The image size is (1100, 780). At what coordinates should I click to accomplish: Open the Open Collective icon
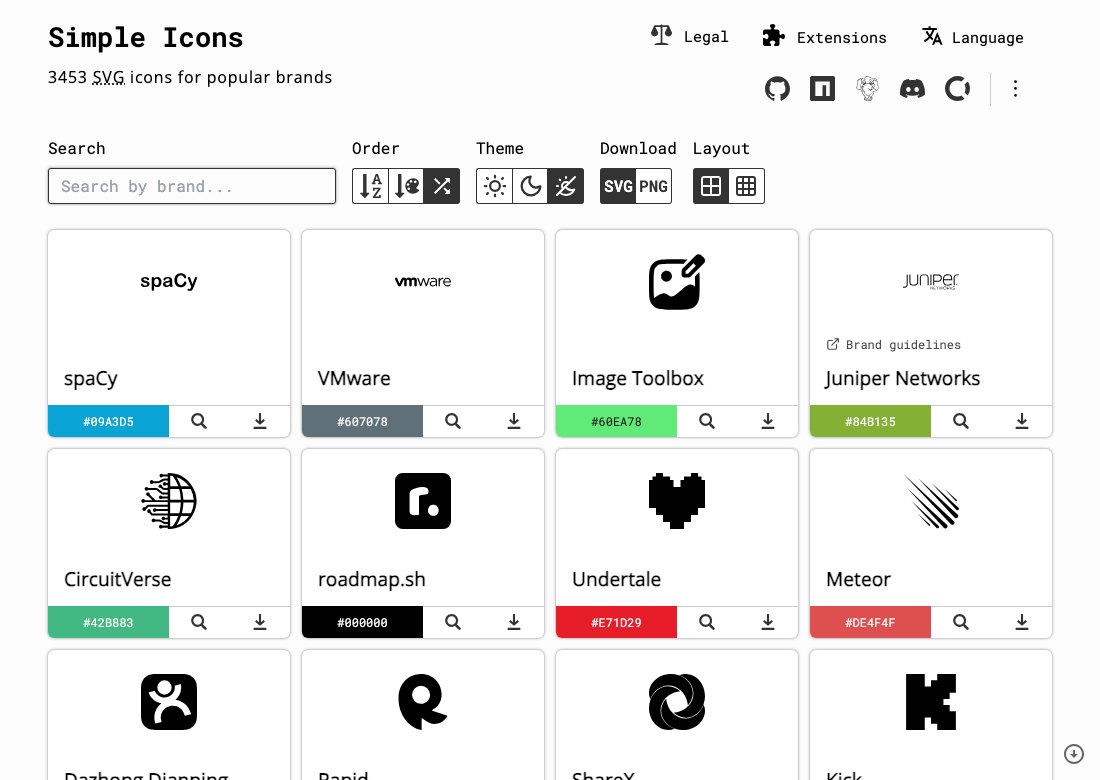pos(958,89)
